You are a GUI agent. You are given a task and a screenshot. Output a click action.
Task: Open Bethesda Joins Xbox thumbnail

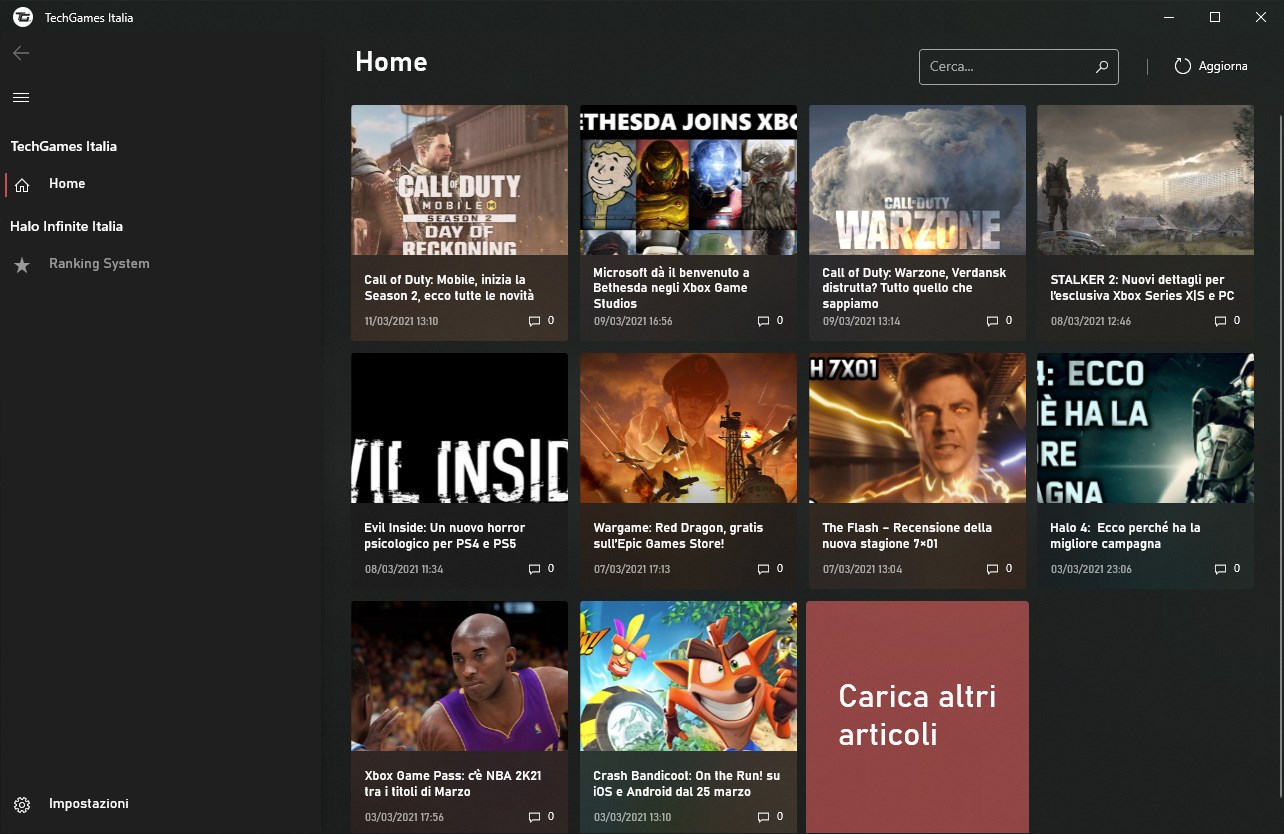coord(688,180)
